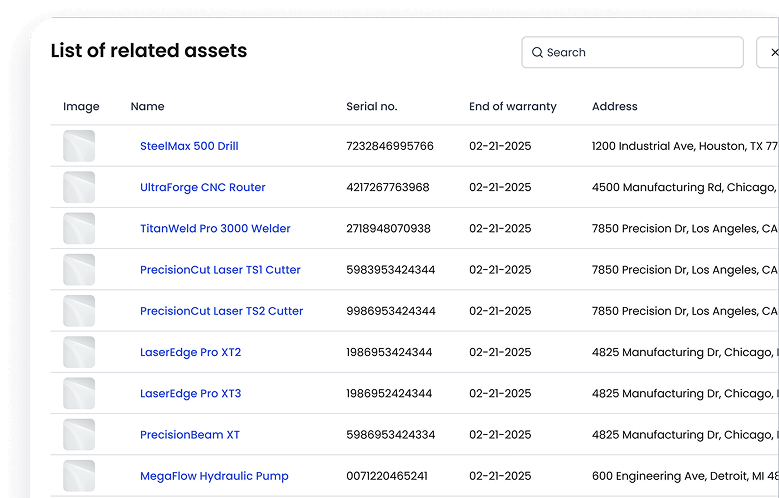779x498 pixels.
Task: Open PrecisionBeam XT asset link
Action: 190,435
